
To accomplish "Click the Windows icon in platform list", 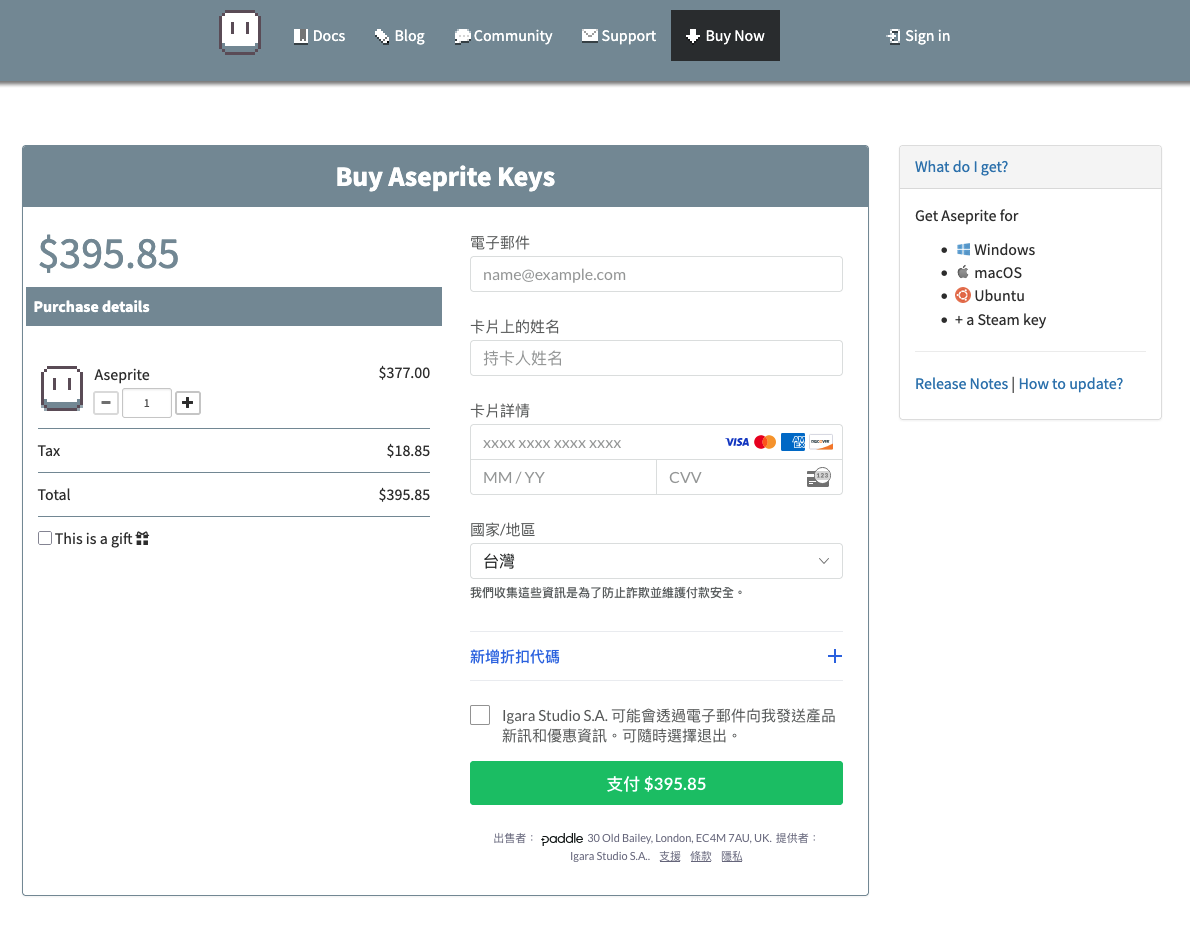I will [963, 250].
